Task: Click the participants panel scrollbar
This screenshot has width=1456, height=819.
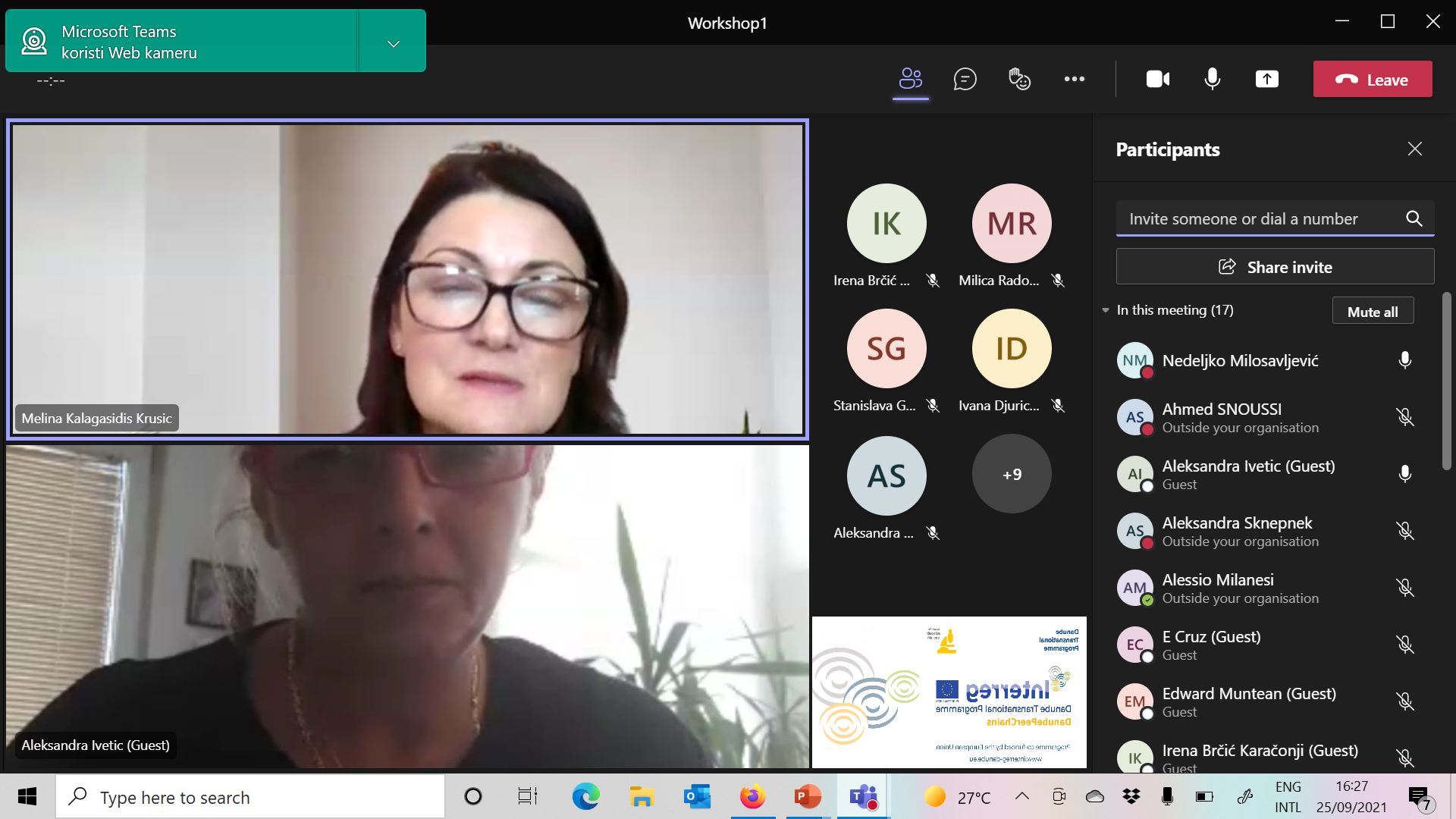Action: tap(1446, 379)
